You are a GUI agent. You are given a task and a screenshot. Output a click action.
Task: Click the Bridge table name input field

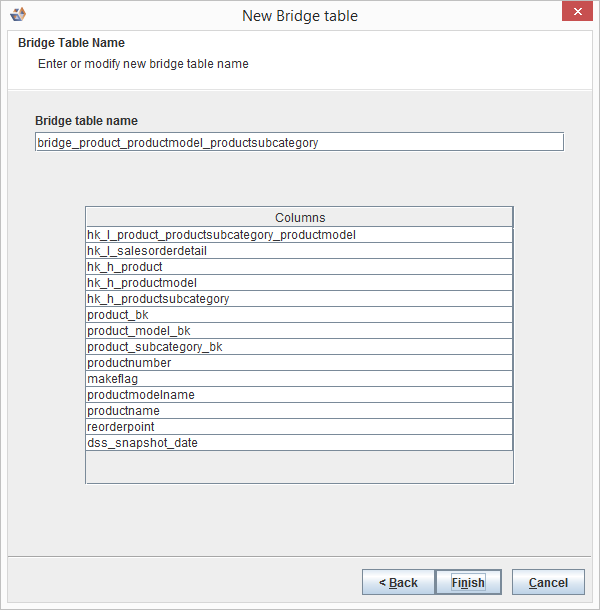(x=299, y=143)
